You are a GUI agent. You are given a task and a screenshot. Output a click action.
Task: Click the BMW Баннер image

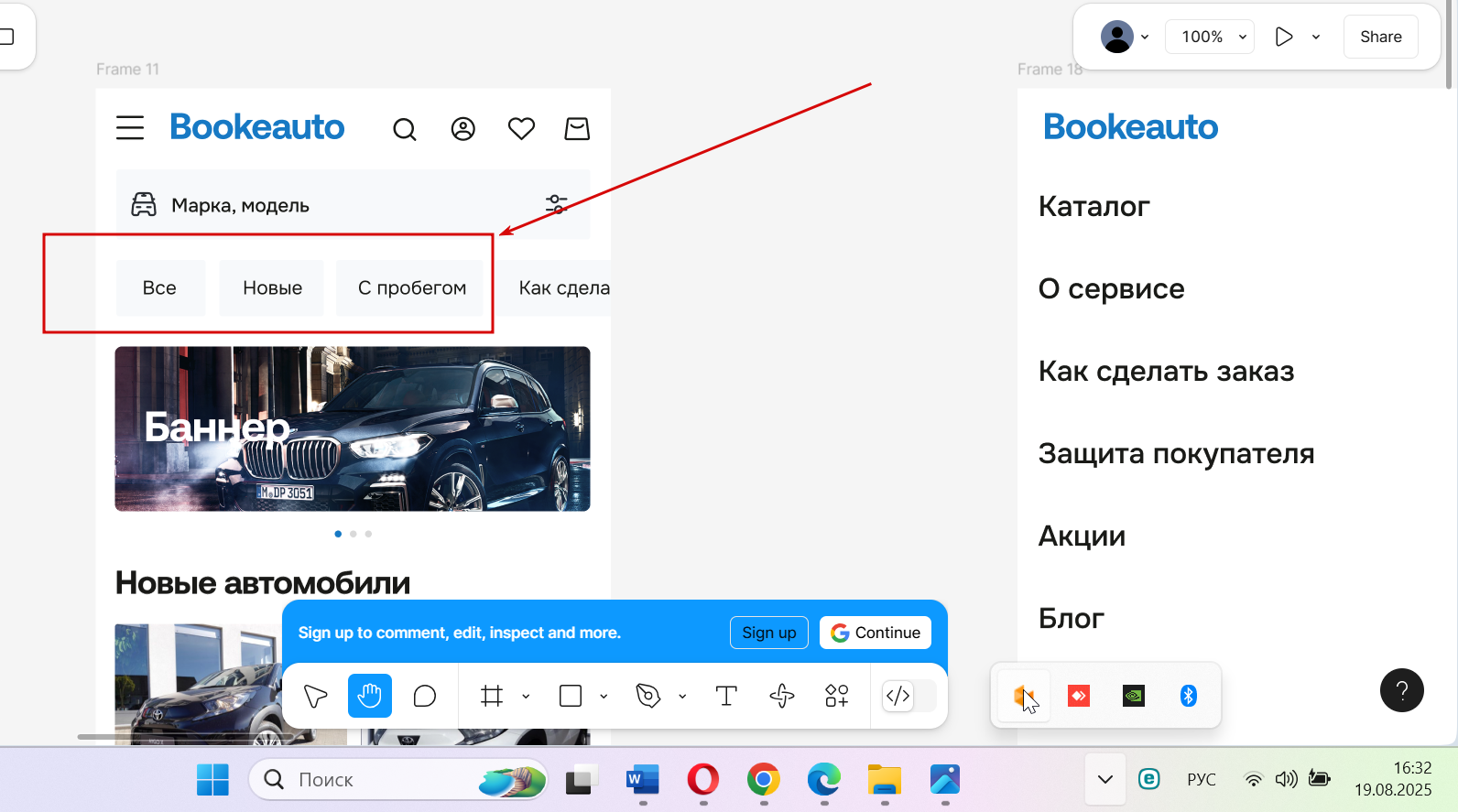tap(353, 428)
